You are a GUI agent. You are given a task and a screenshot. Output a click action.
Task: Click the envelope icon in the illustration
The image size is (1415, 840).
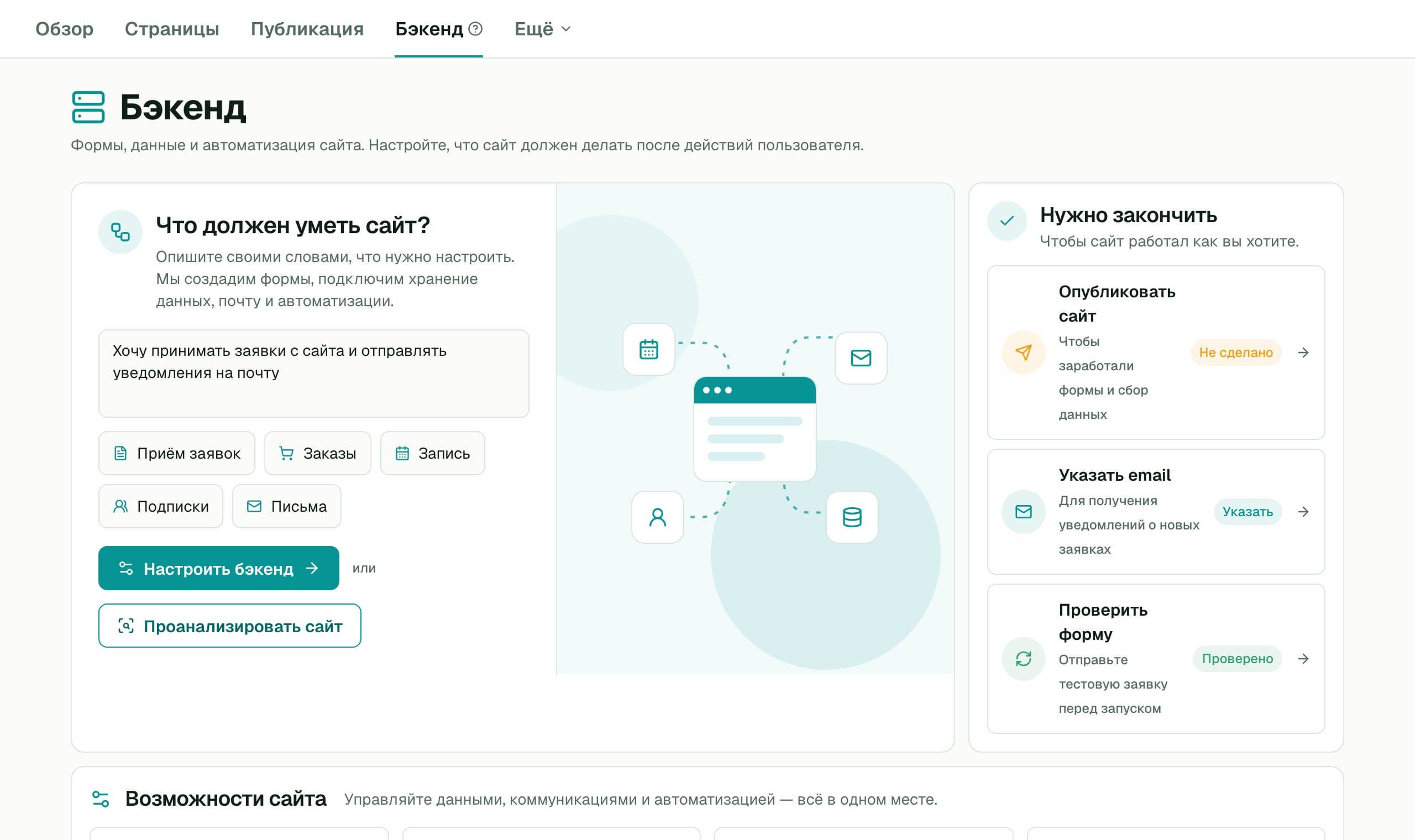click(x=861, y=358)
